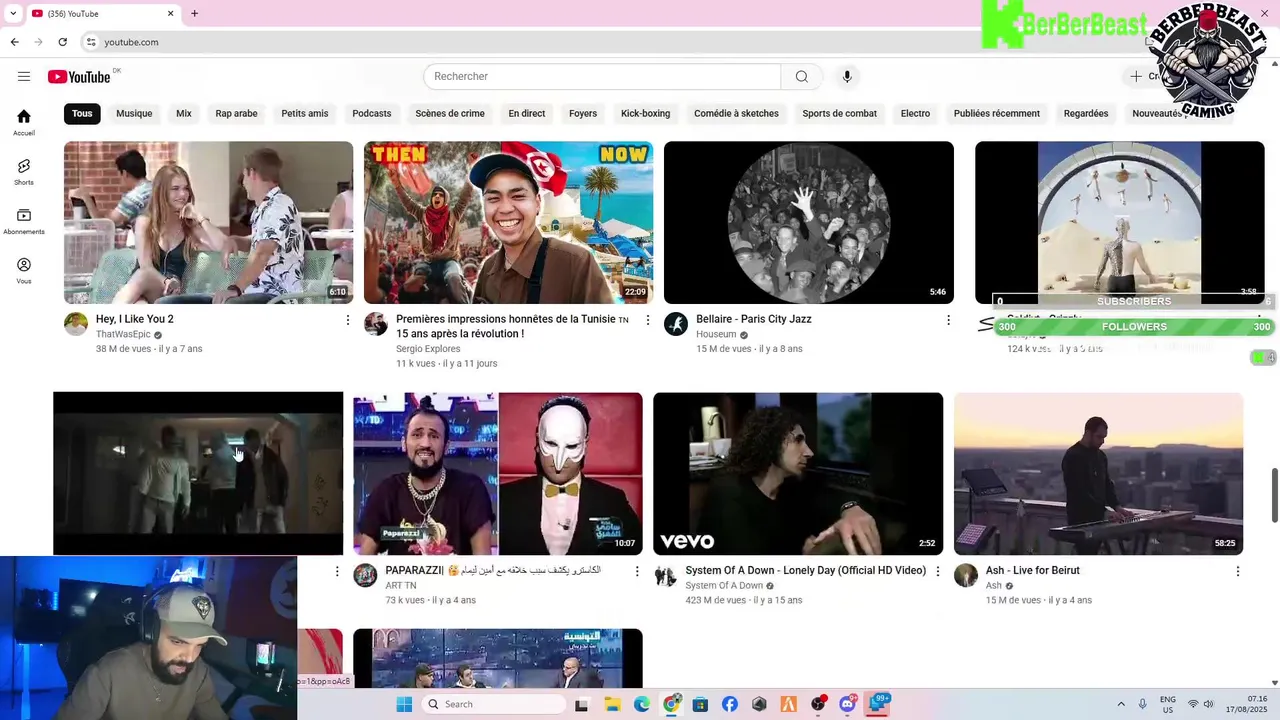
Task: Open the System Of A Down thumbnail
Action: tap(798, 473)
